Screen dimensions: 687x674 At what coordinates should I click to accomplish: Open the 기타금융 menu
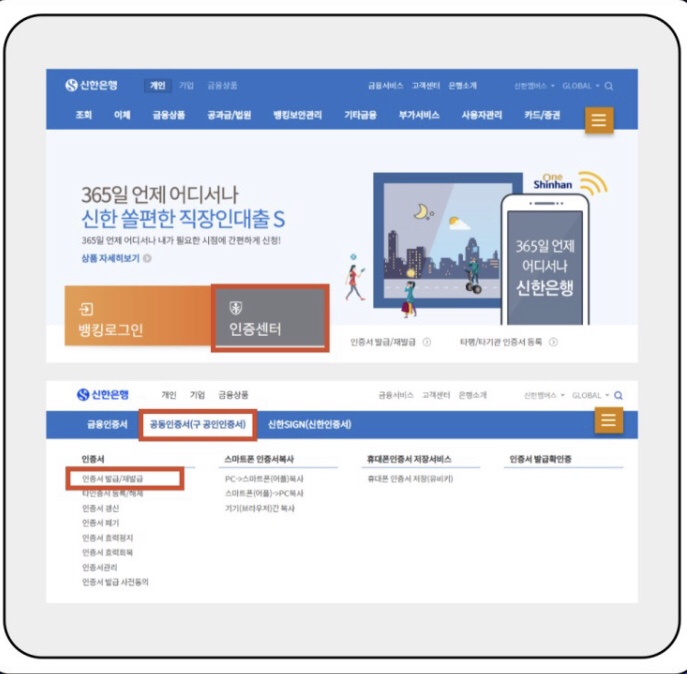[360, 115]
